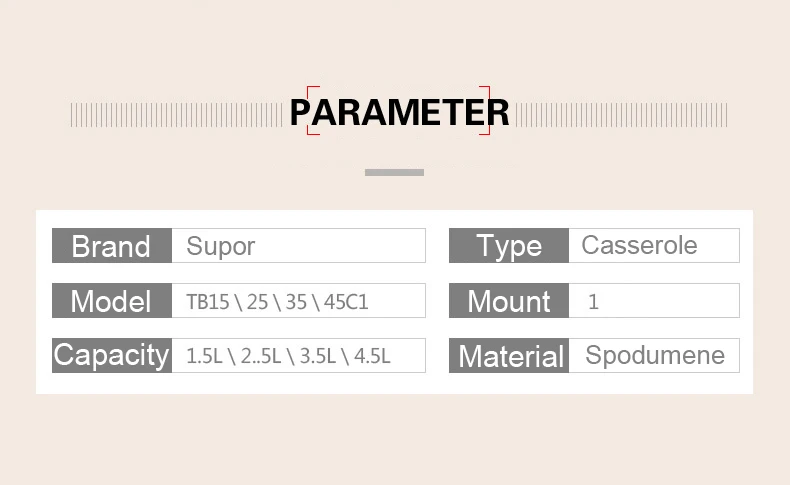Click the 45C1 model text
Viewport: 790px width, 485px height.
(346, 302)
